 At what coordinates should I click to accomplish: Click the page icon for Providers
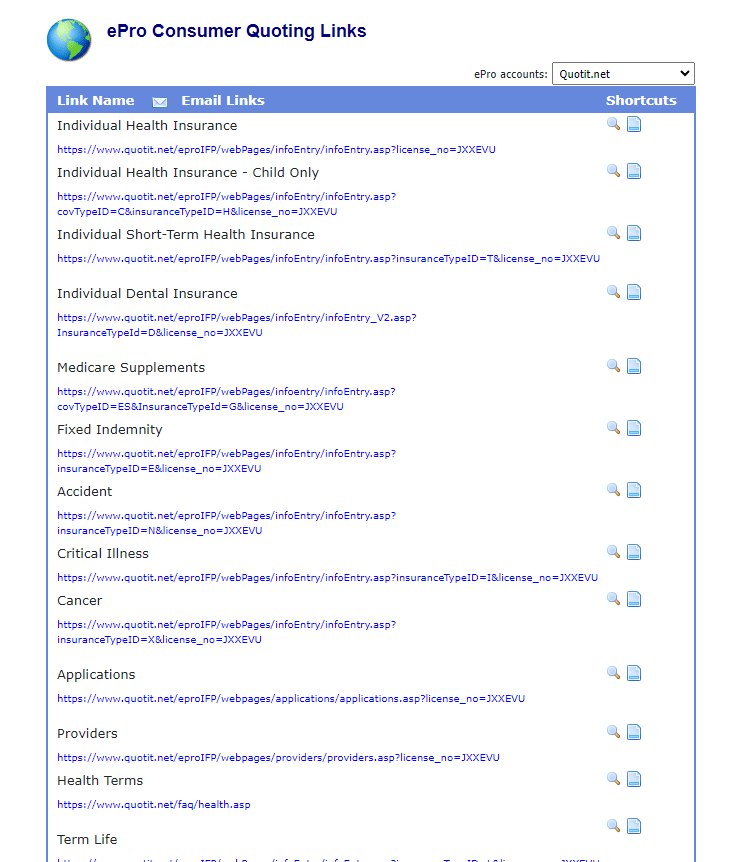click(634, 732)
